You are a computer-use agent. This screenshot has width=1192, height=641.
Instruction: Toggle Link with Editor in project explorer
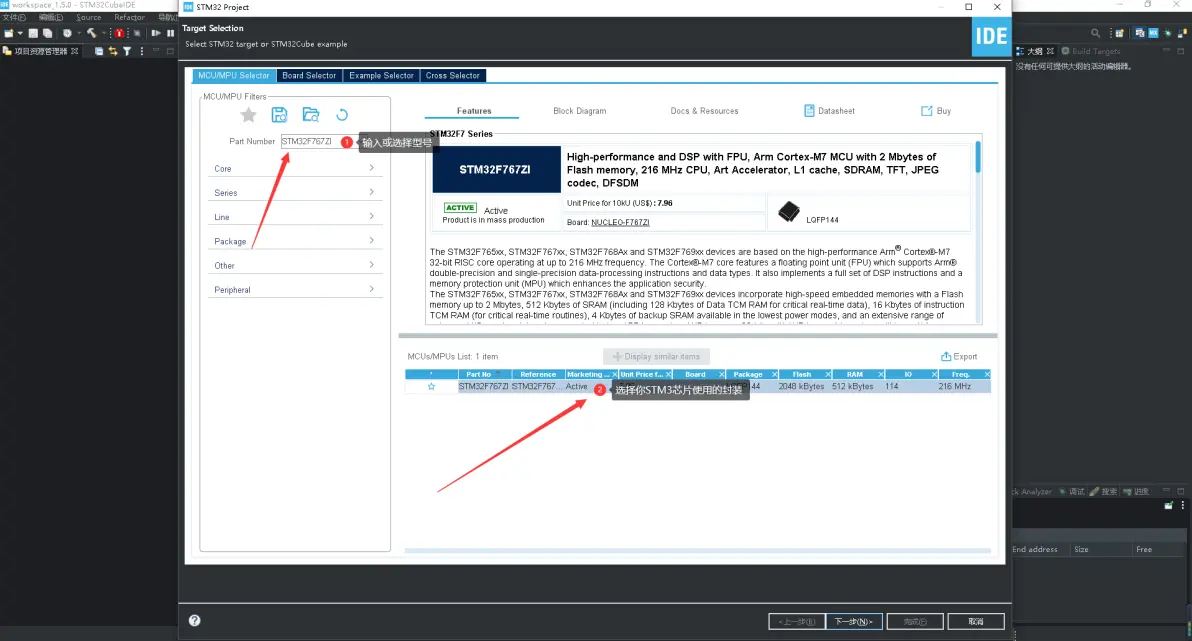point(113,51)
